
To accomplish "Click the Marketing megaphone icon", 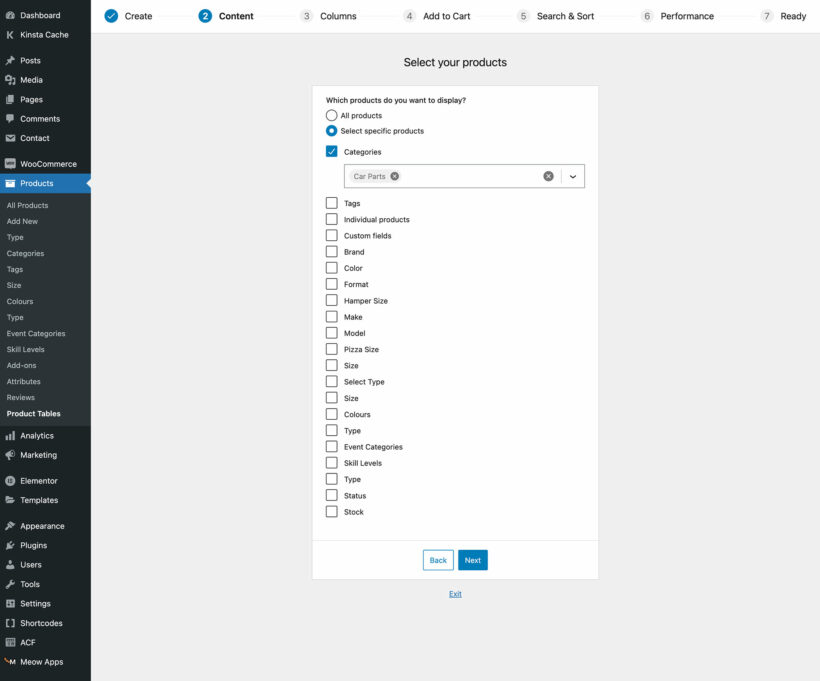I will [11, 455].
